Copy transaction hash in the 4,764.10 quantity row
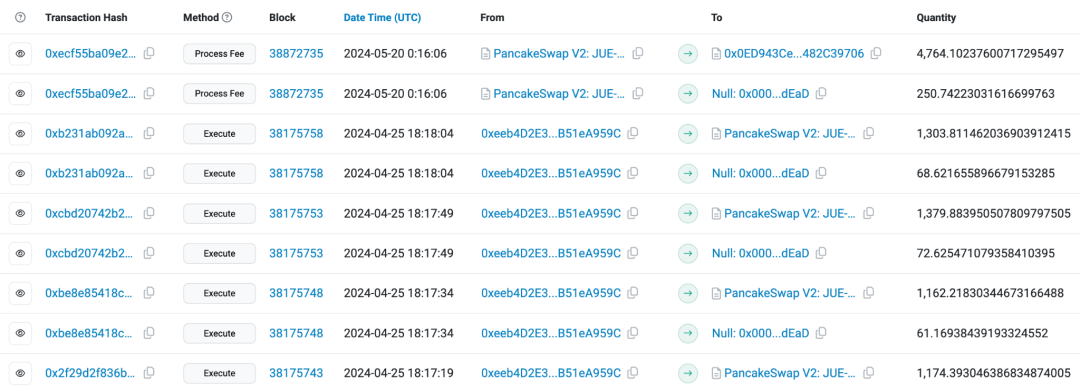Viewport: 1080px width, 391px height. point(149,54)
